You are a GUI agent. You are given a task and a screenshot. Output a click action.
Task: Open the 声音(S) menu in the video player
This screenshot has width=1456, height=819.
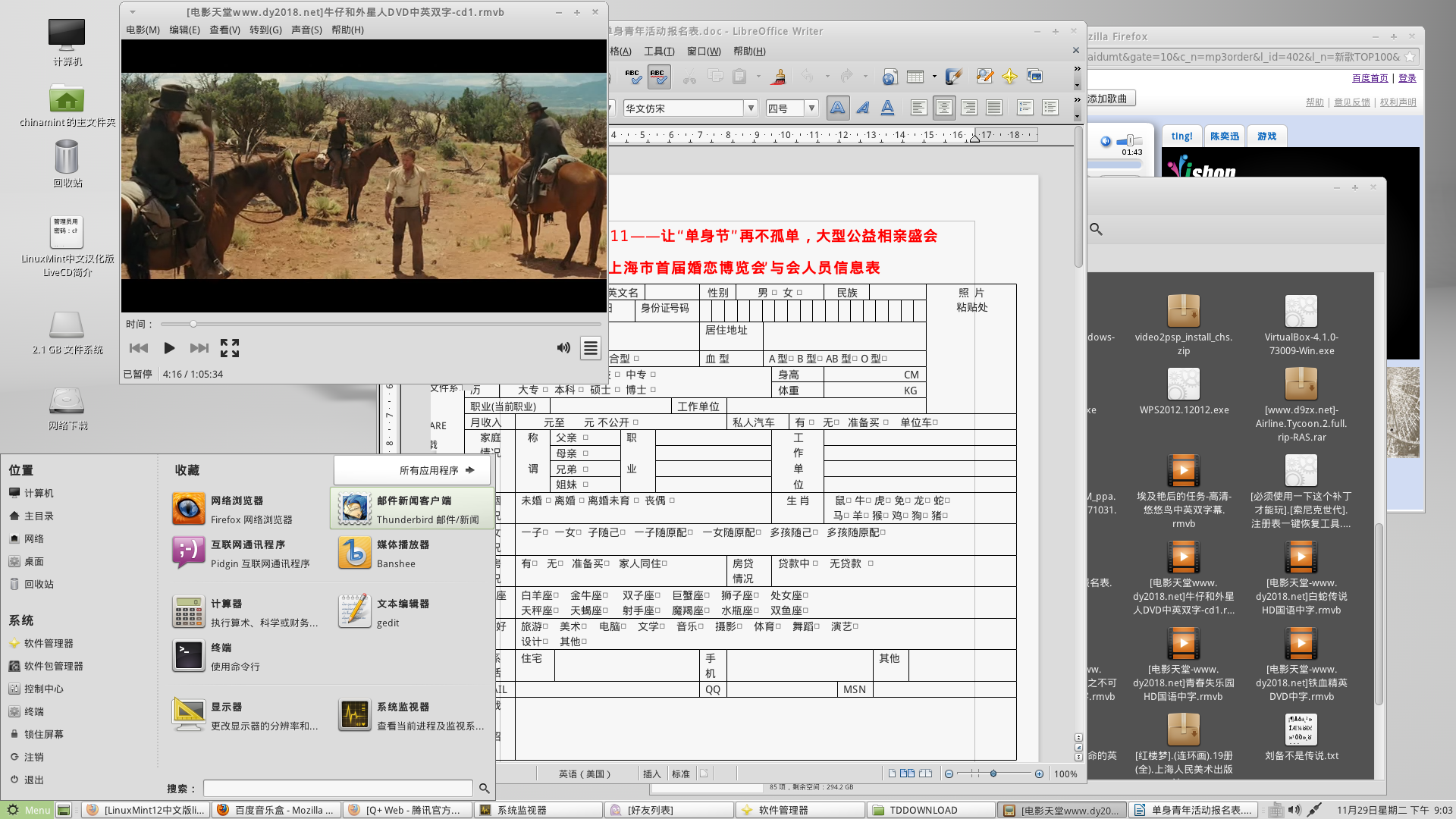pos(306,30)
